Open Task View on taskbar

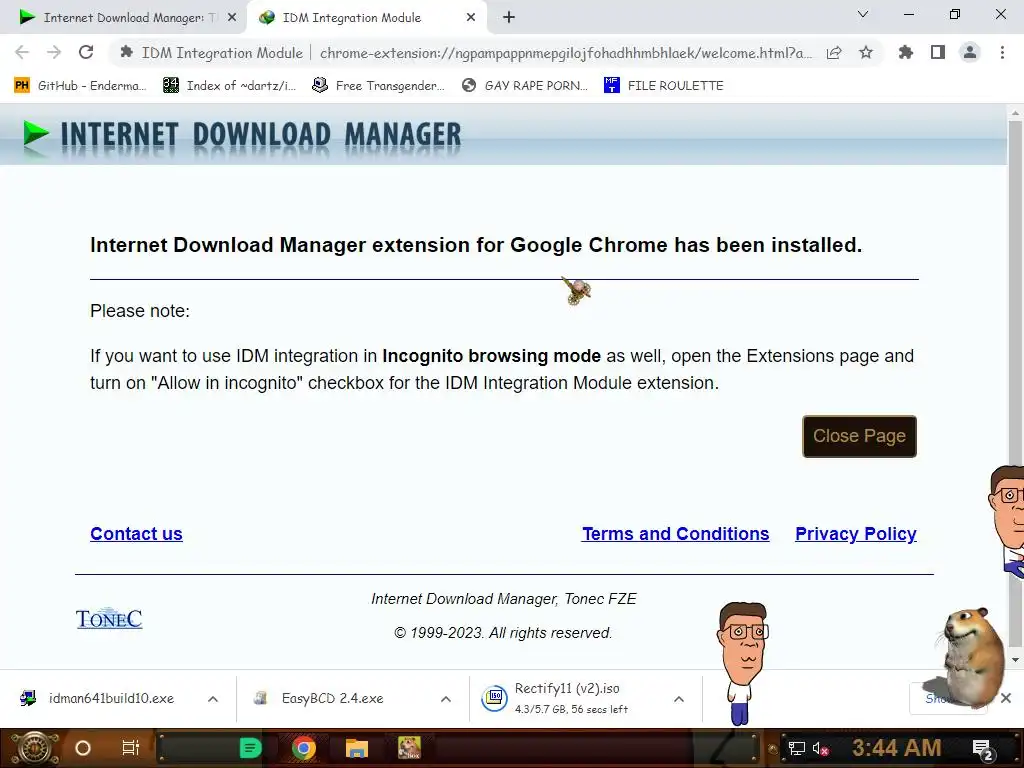pos(131,748)
